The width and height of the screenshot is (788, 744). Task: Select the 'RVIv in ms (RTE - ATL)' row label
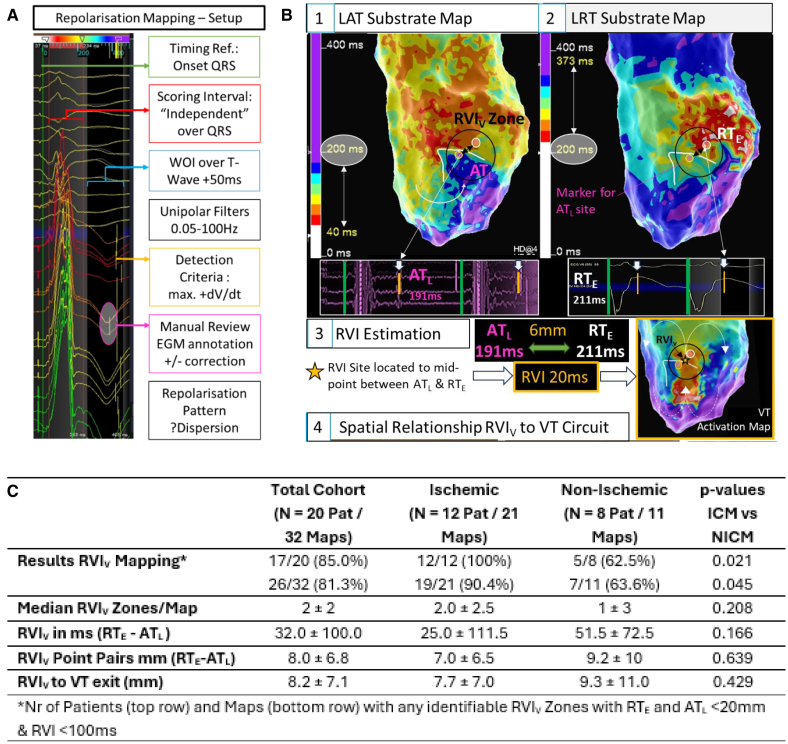[93, 633]
